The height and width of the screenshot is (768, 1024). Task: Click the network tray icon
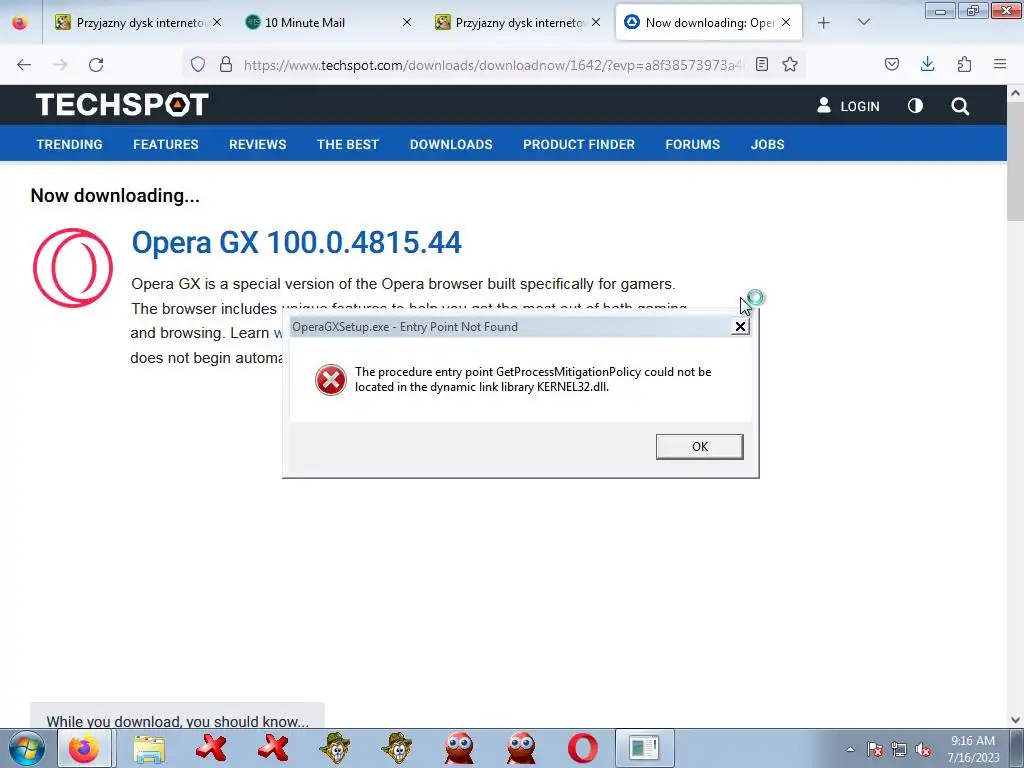click(x=899, y=749)
